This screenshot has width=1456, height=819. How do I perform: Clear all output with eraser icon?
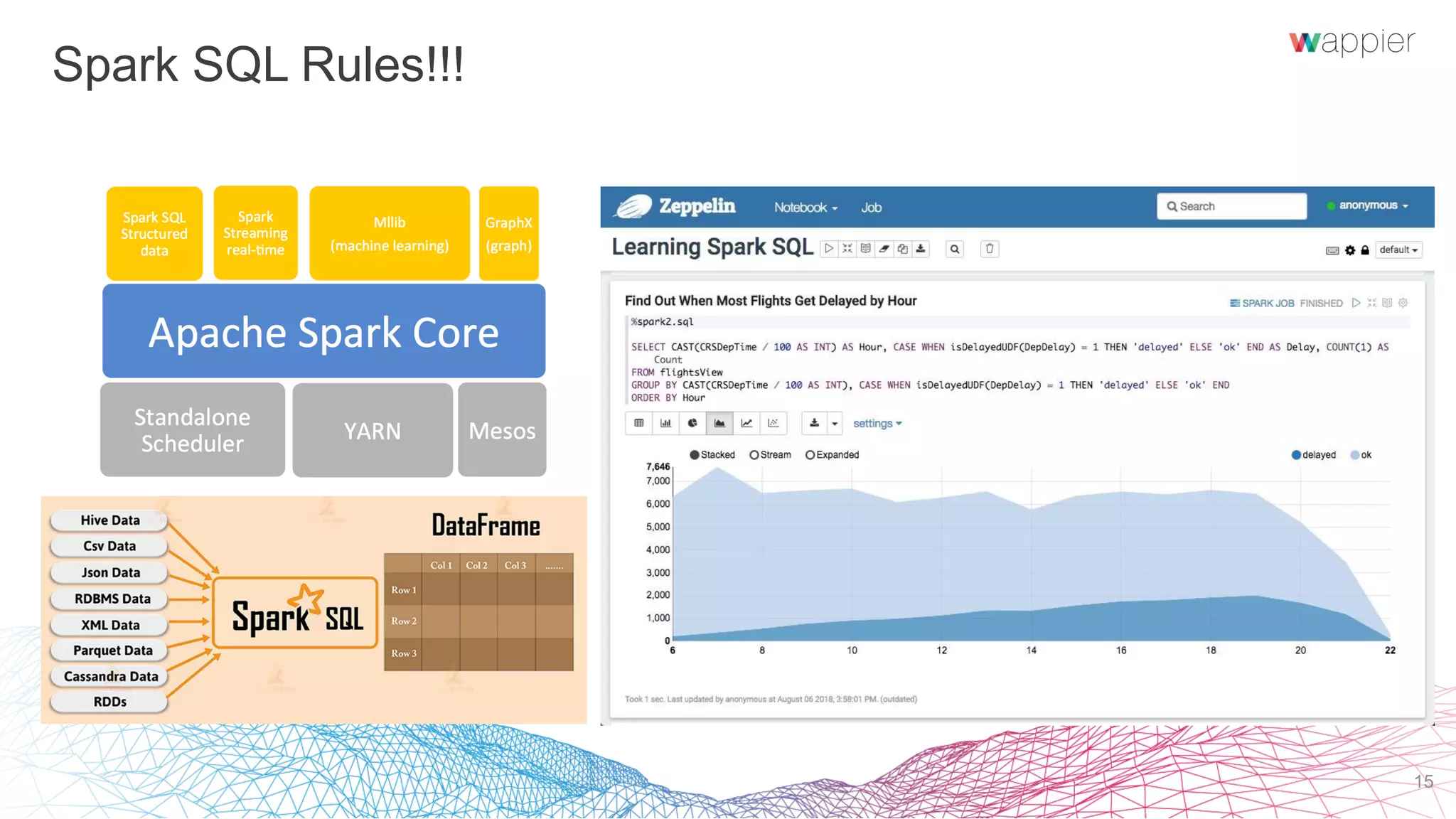pos(884,249)
